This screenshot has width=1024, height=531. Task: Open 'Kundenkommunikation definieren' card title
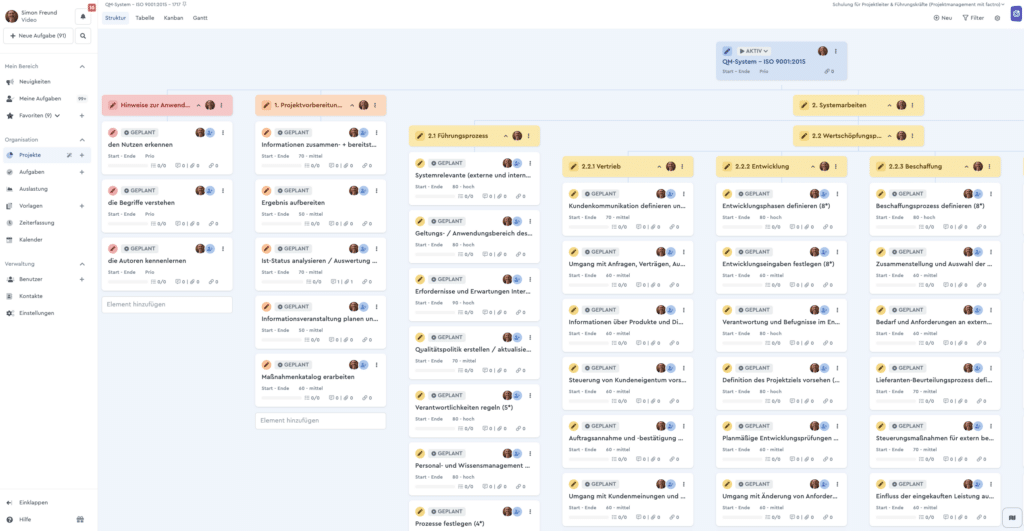[x=627, y=206]
